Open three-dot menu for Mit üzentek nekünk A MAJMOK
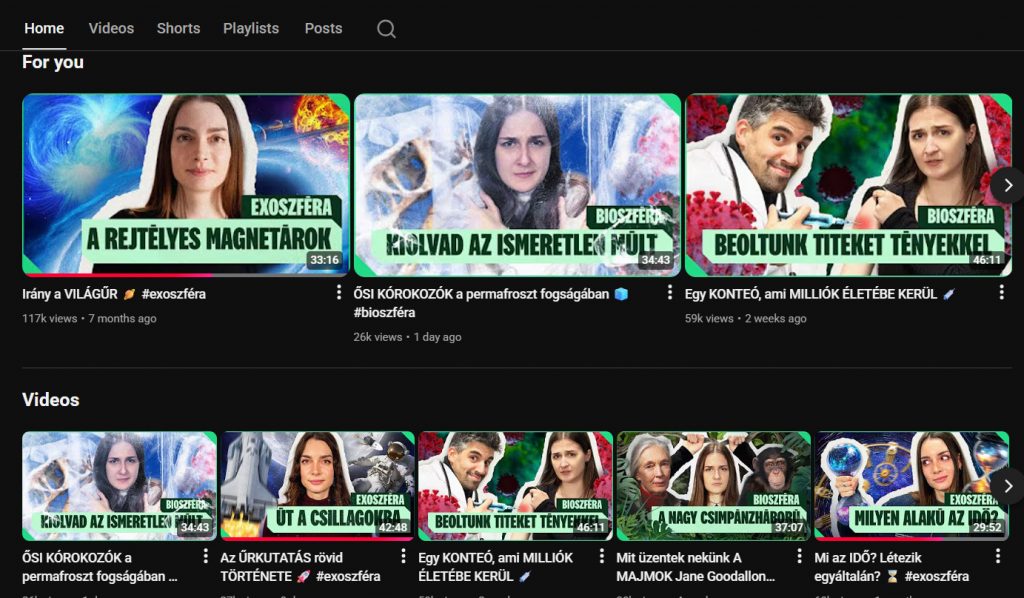 (799, 556)
